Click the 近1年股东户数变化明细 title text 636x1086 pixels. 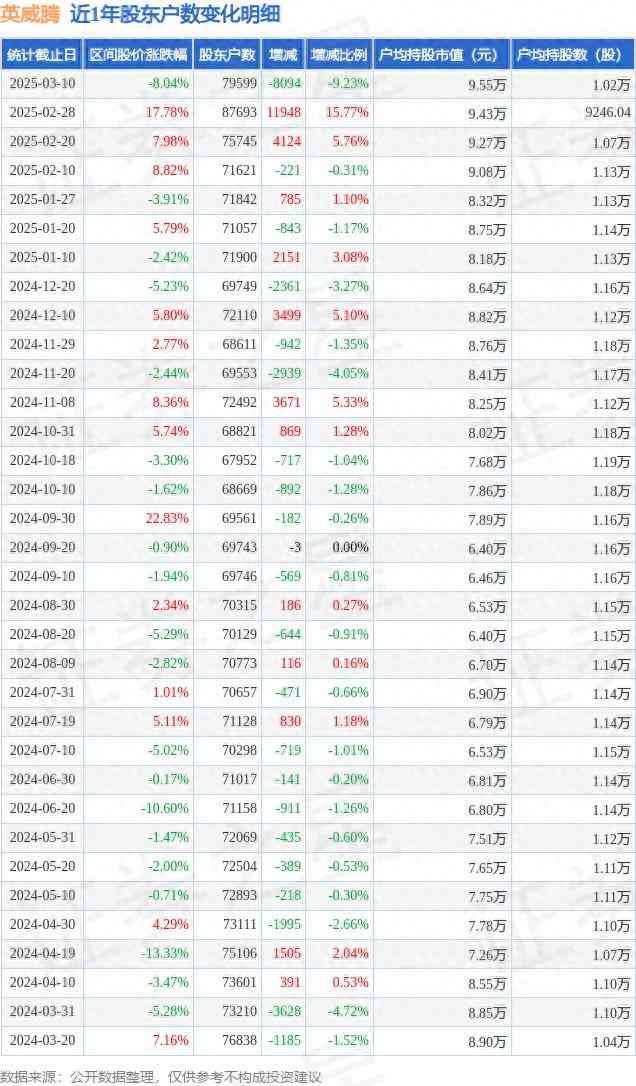click(175, 14)
